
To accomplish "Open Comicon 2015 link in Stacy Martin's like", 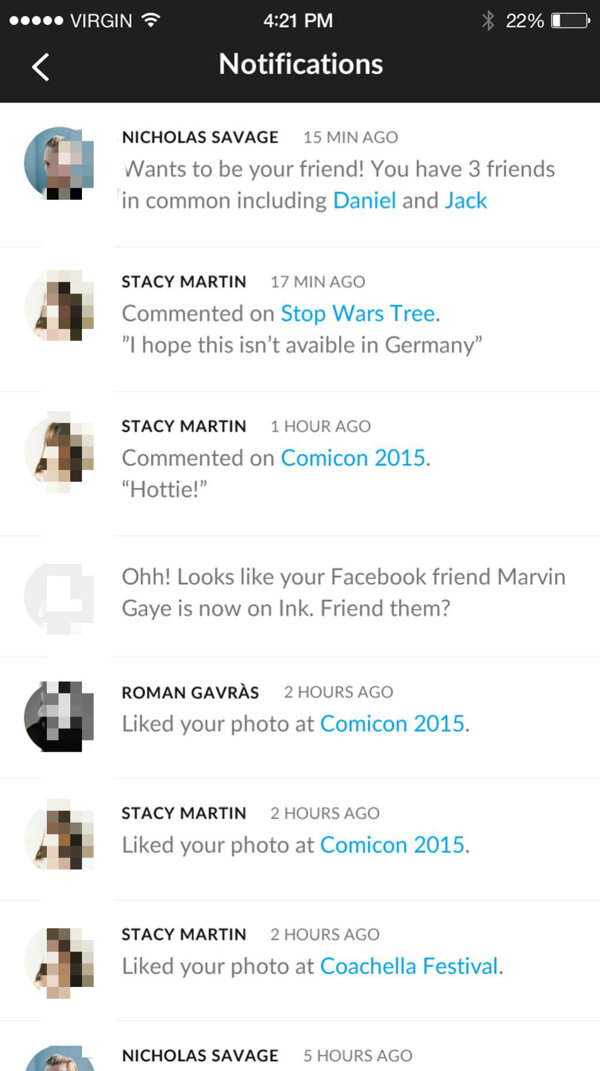I will [392, 844].
